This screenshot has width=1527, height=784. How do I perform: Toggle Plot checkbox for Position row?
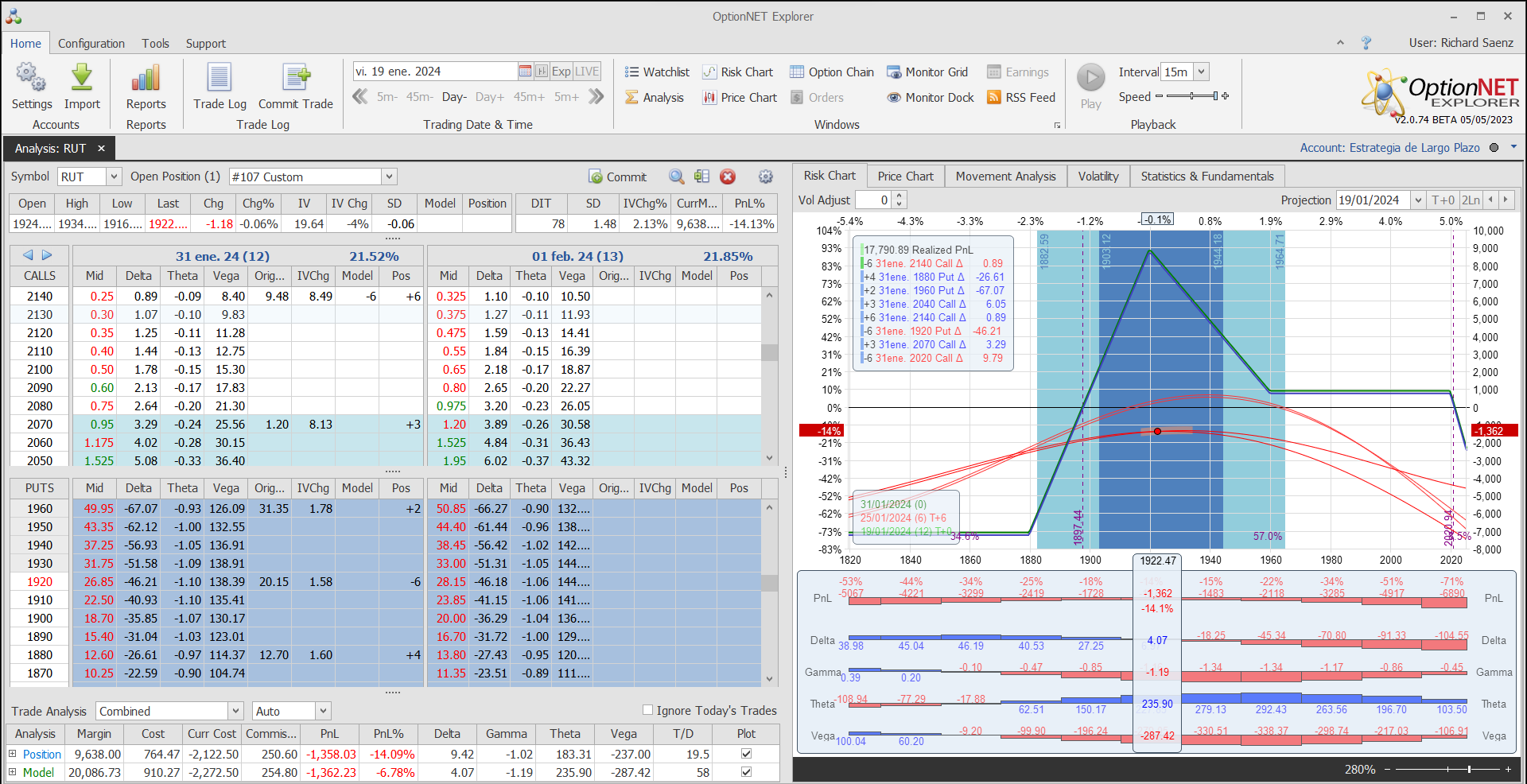[746, 753]
